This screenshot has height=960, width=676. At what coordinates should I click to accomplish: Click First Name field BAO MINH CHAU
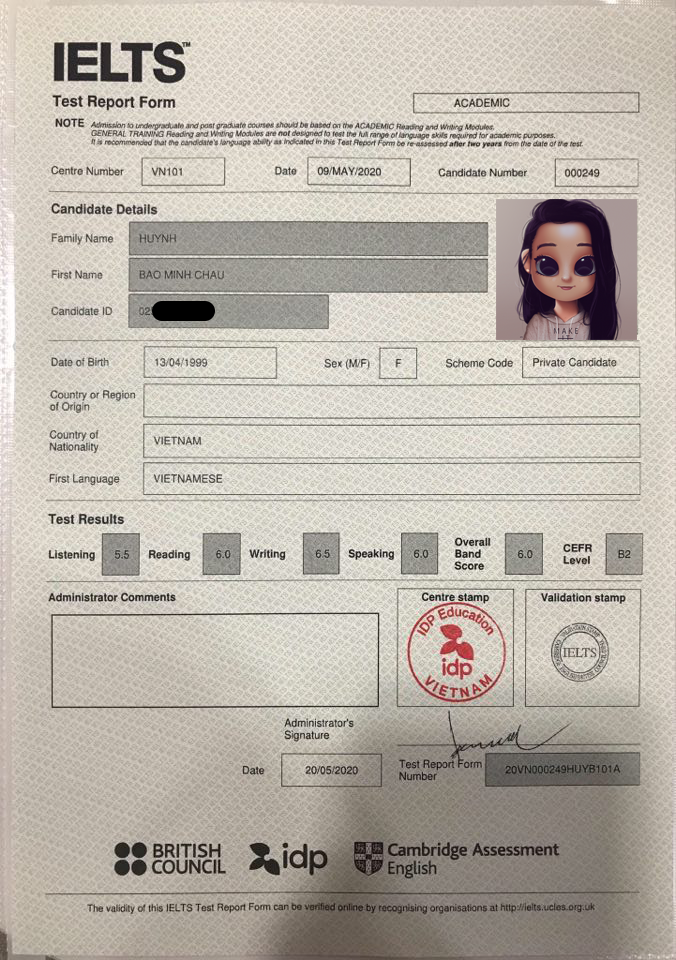click(x=309, y=275)
